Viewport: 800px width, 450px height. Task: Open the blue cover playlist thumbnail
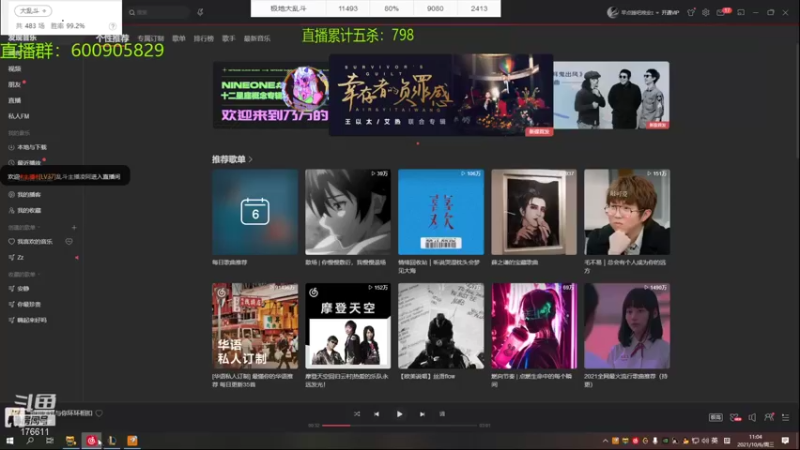[x=441, y=212]
